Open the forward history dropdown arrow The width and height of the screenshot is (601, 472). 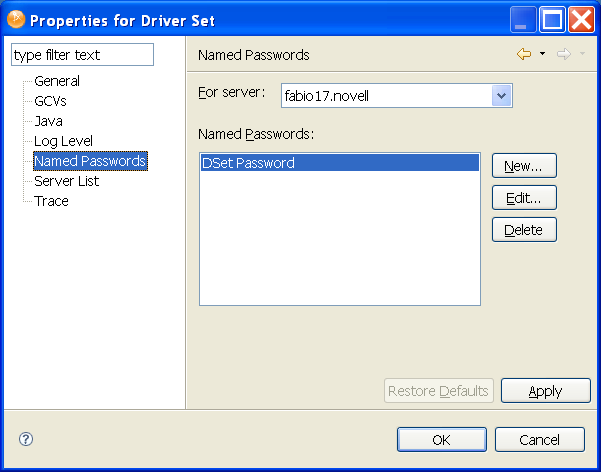pos(582,54)
